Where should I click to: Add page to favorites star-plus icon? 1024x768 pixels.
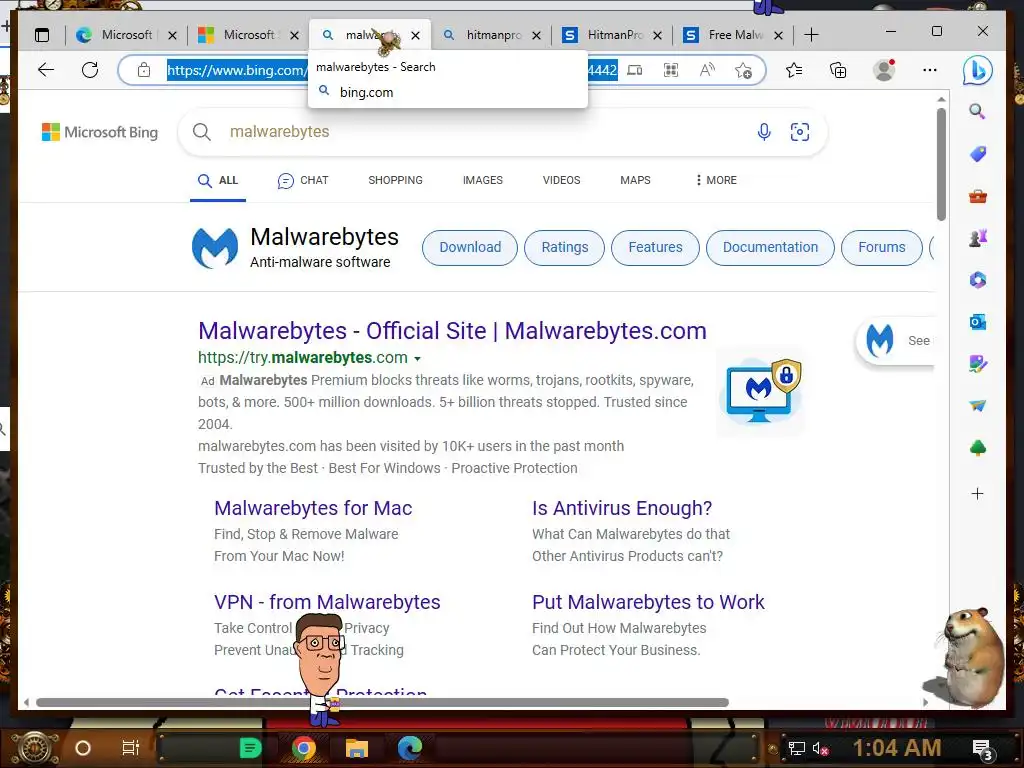743,70
